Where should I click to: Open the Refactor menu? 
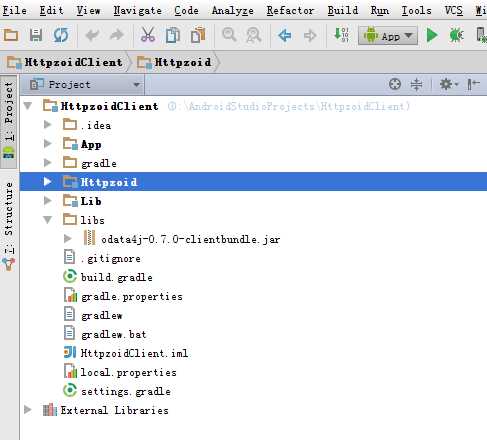point(290,10)
